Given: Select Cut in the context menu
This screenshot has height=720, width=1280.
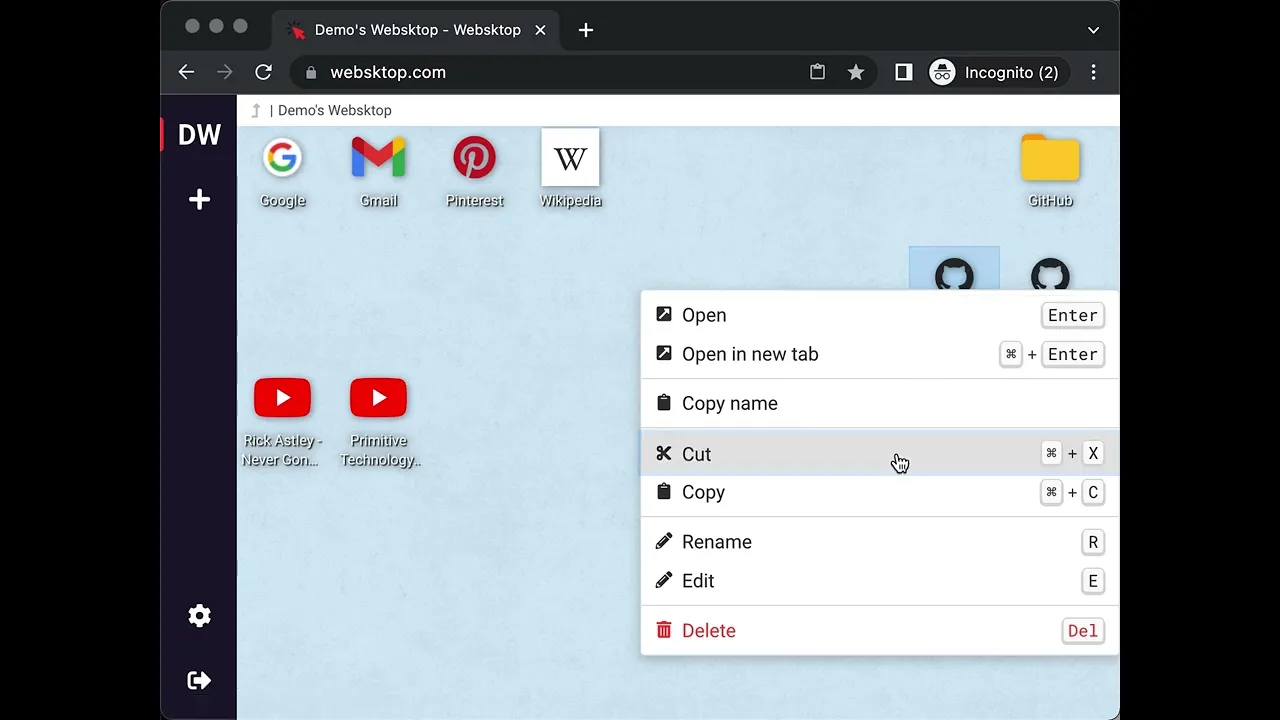Looking at the screenshot, I should click(880, 454).
